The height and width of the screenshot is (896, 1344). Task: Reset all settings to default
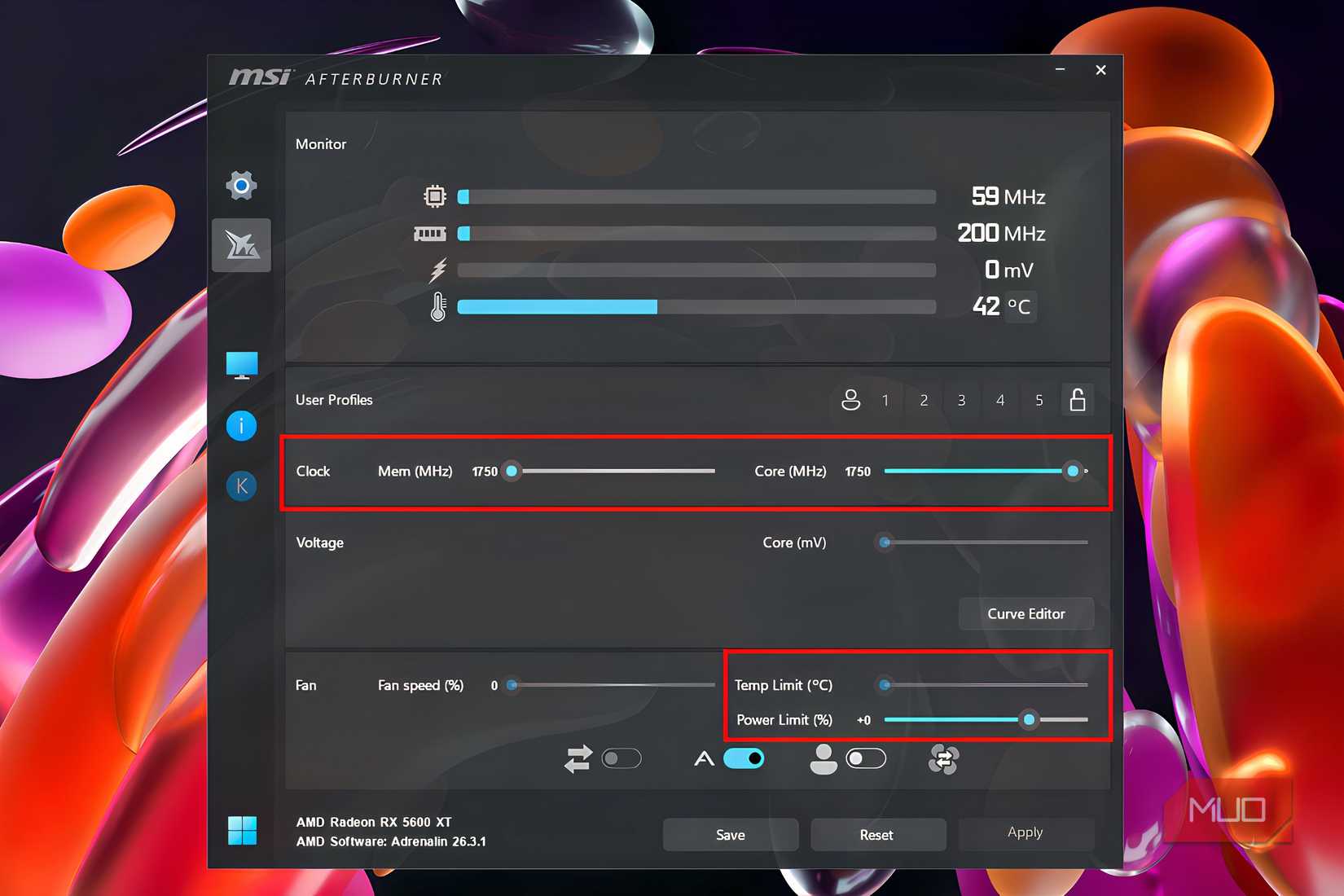click(x=878, y=834)
